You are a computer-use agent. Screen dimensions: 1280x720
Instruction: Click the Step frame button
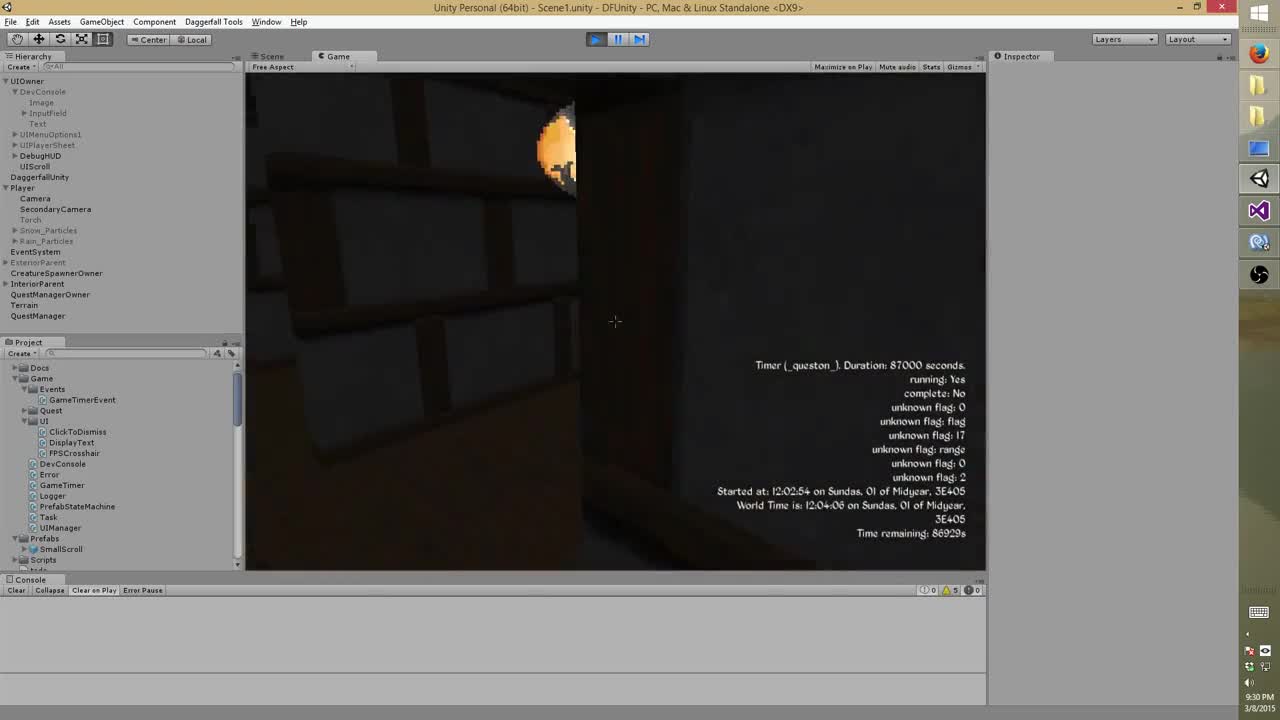(x=639, y=39)
